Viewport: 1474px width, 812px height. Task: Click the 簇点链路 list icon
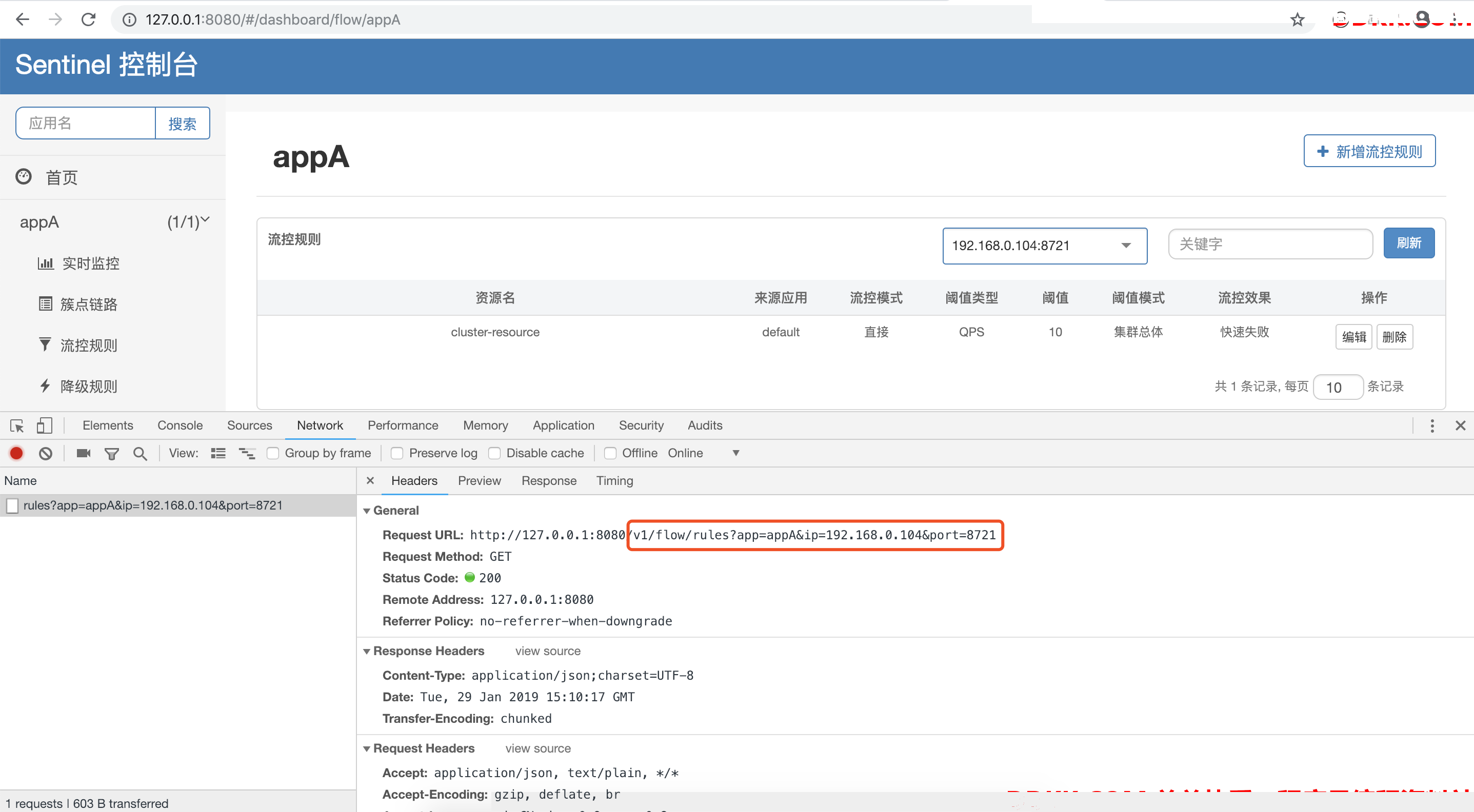(x=45, y=303)
